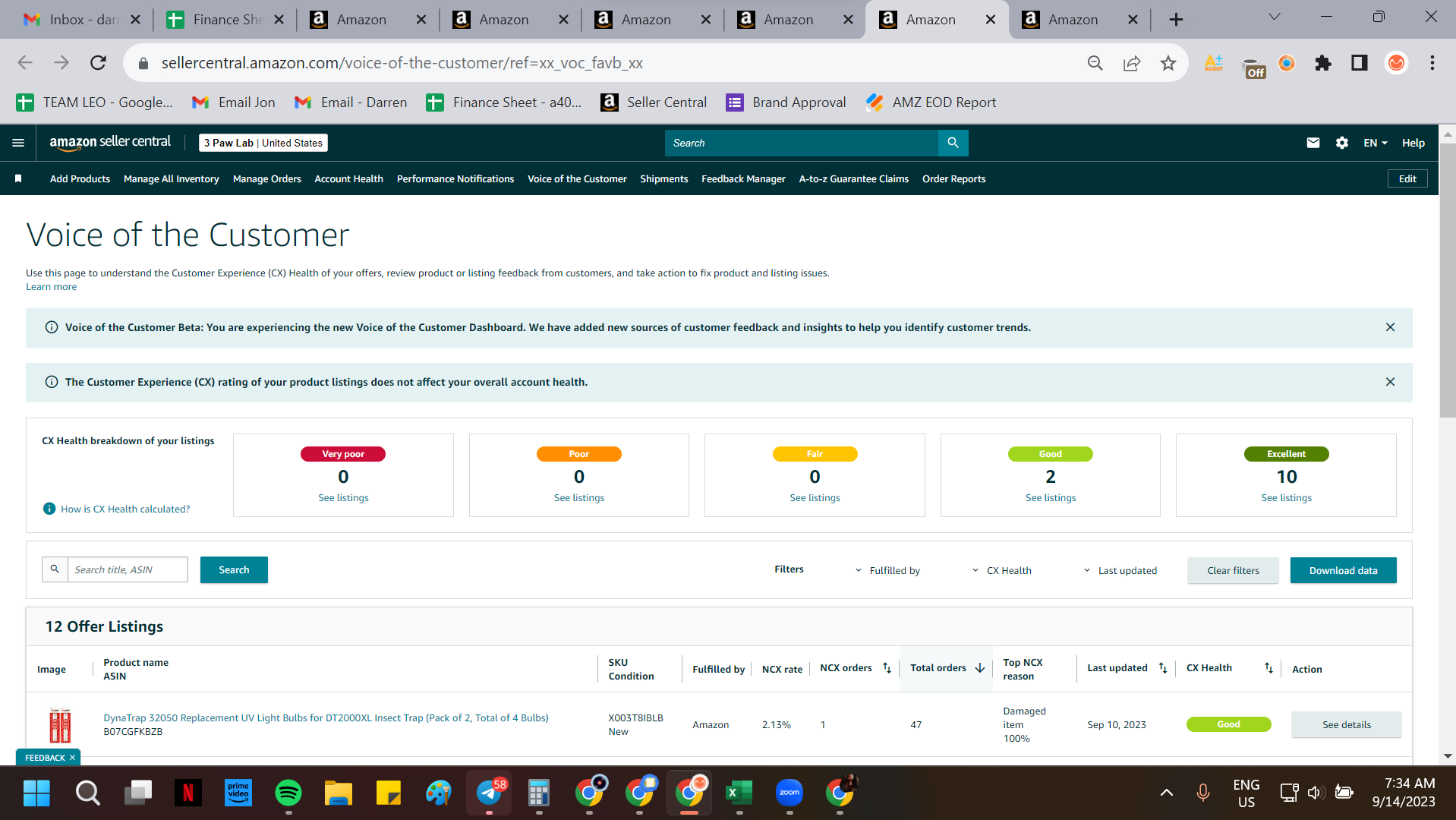This screenshot has width=1456, height=820.
Task: Click the browser zoom magnifier icon
Action: (x=1095, y=63)
